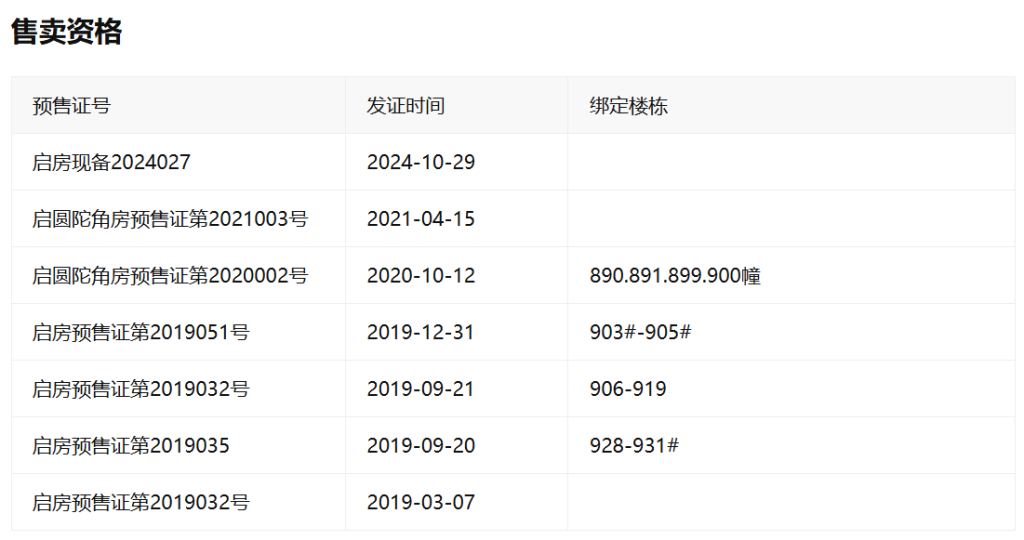The height and width of the screenshot is (540, 1024).
Task: Click the issue date 2019-12-31
Action: (420, 332)
